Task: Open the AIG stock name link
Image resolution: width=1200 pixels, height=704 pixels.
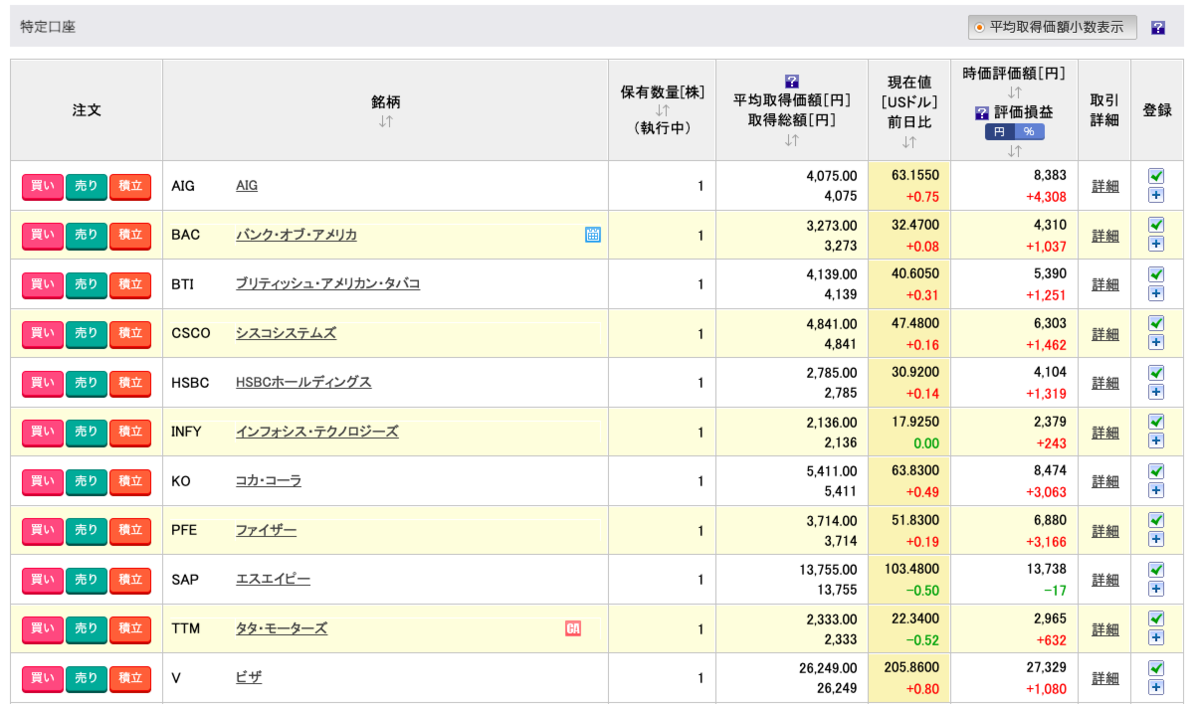Action: click(247, 186)
